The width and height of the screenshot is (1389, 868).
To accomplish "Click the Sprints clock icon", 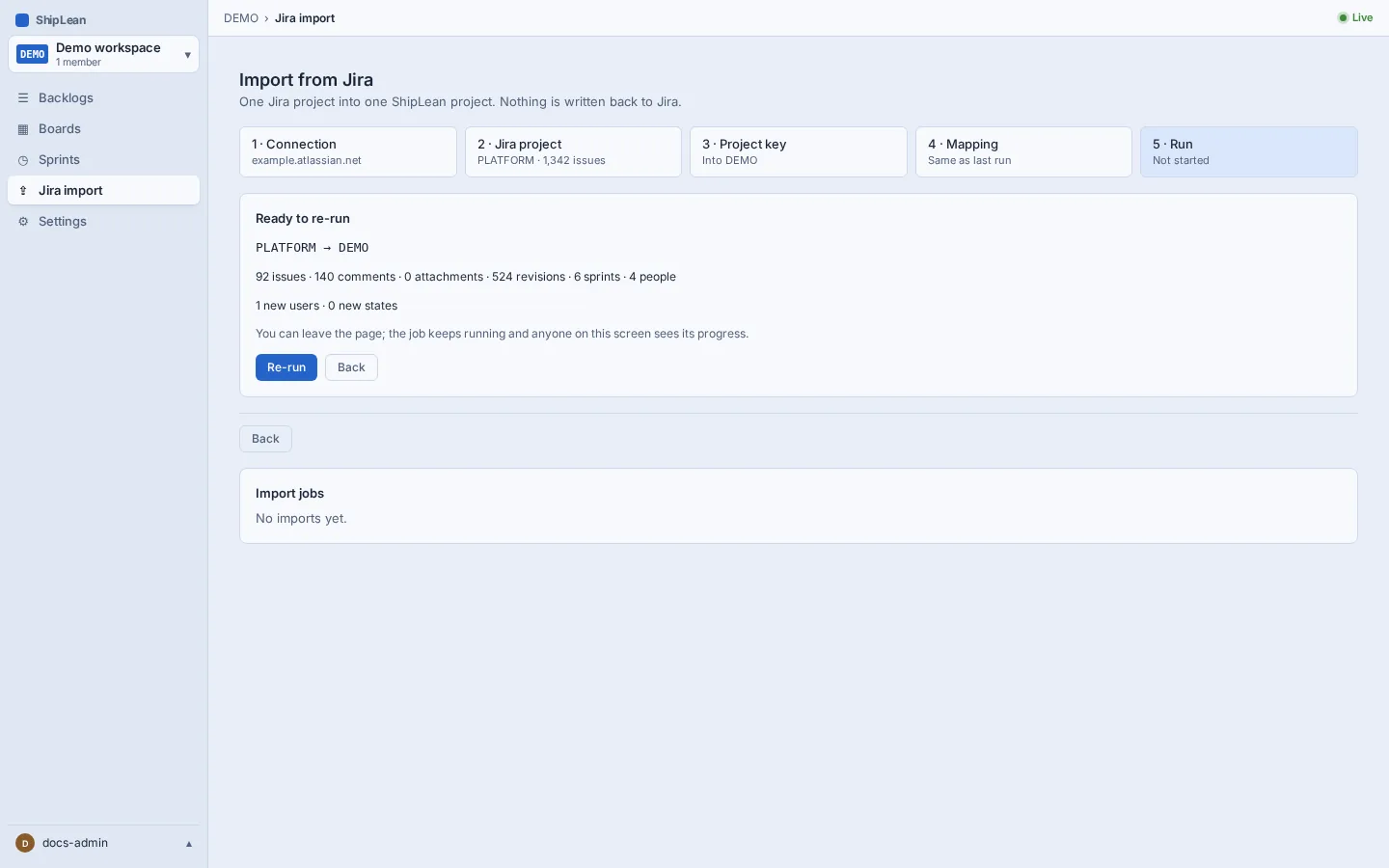I will point(23,160).
